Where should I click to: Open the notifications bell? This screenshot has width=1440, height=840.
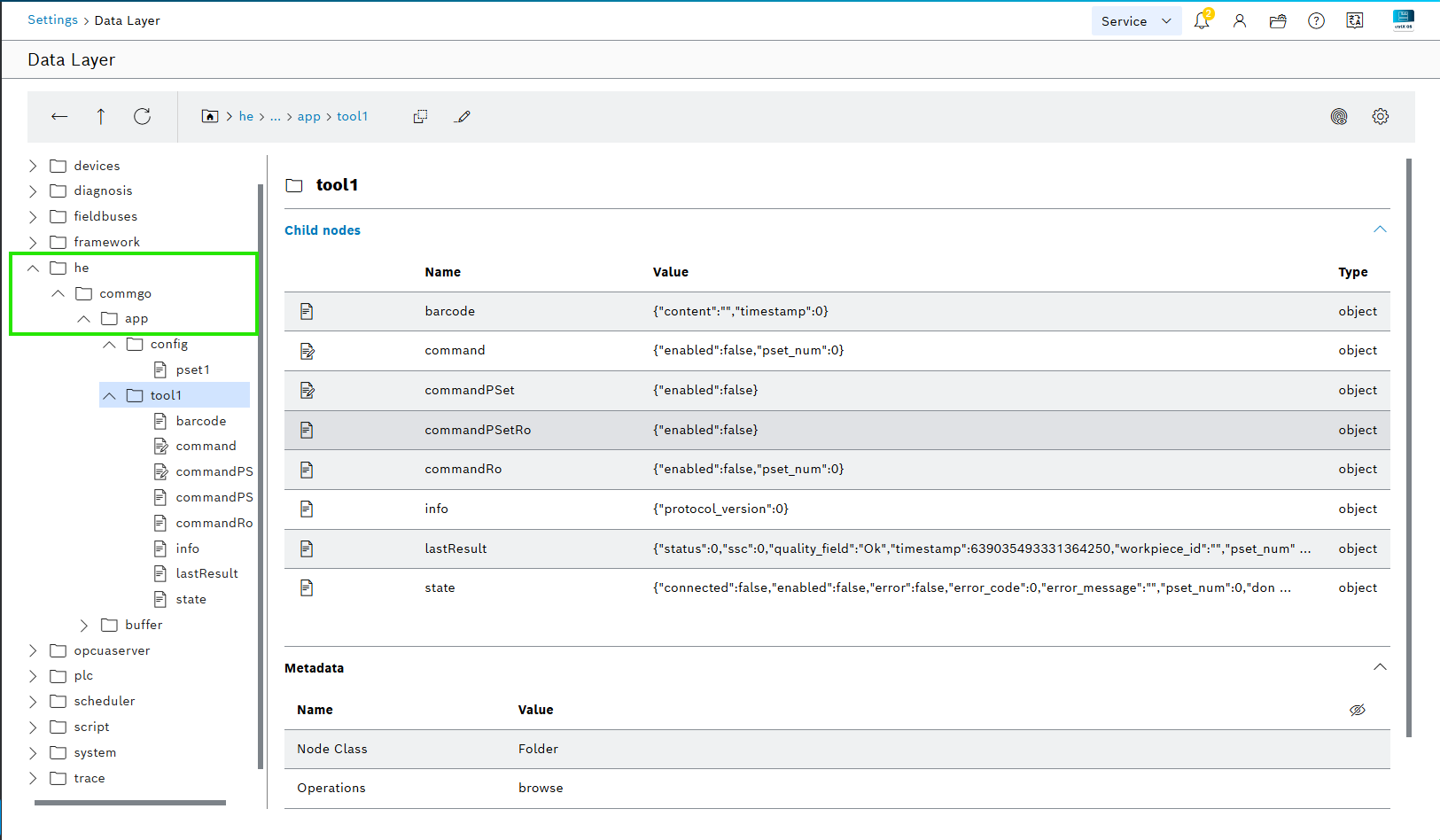point(1202,20)
